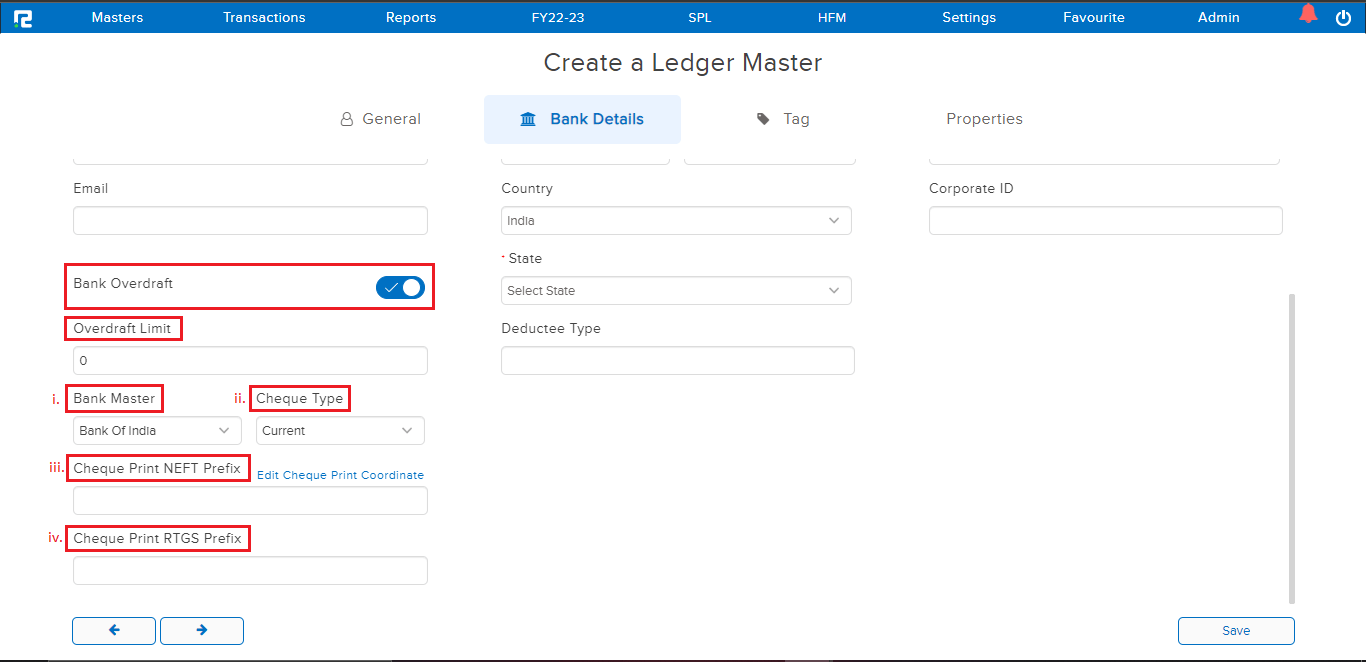Open the Select State dropdown

click(676, 291)
